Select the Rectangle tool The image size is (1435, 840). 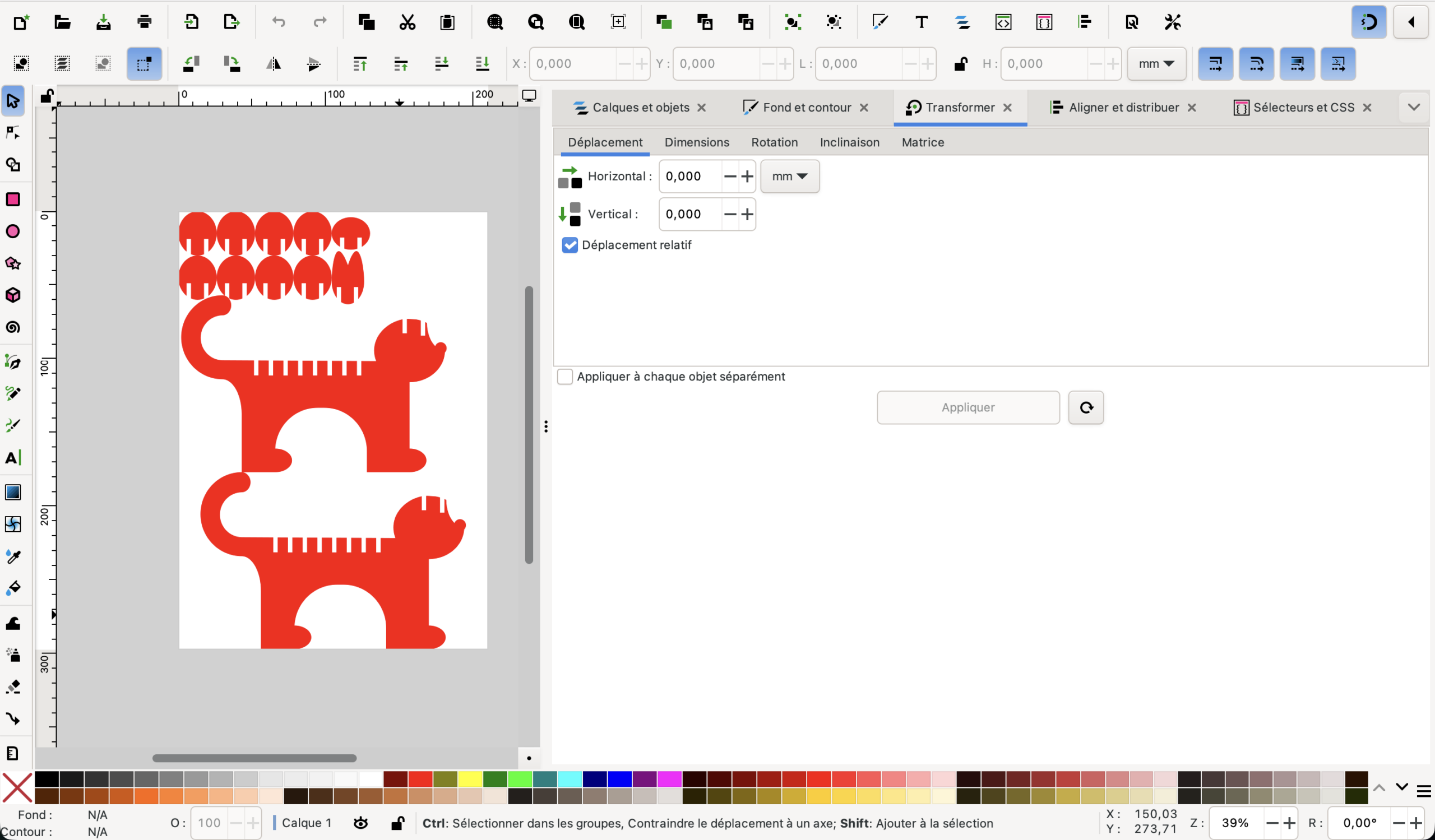coord(12,199)
